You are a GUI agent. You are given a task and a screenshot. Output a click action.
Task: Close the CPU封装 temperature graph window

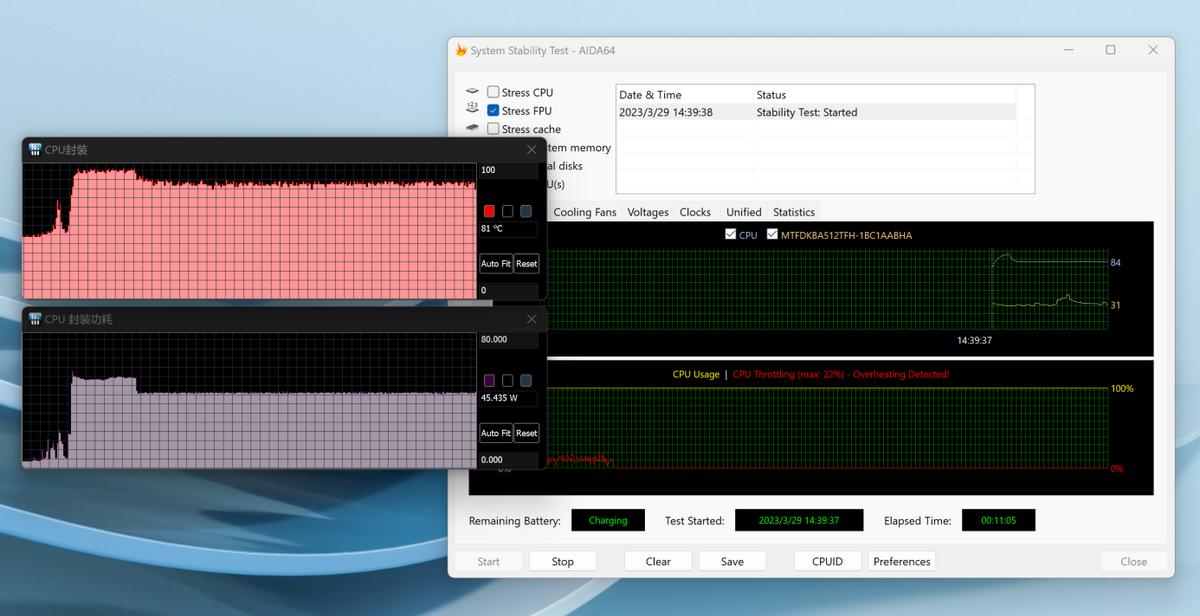[x=531, y=150]
